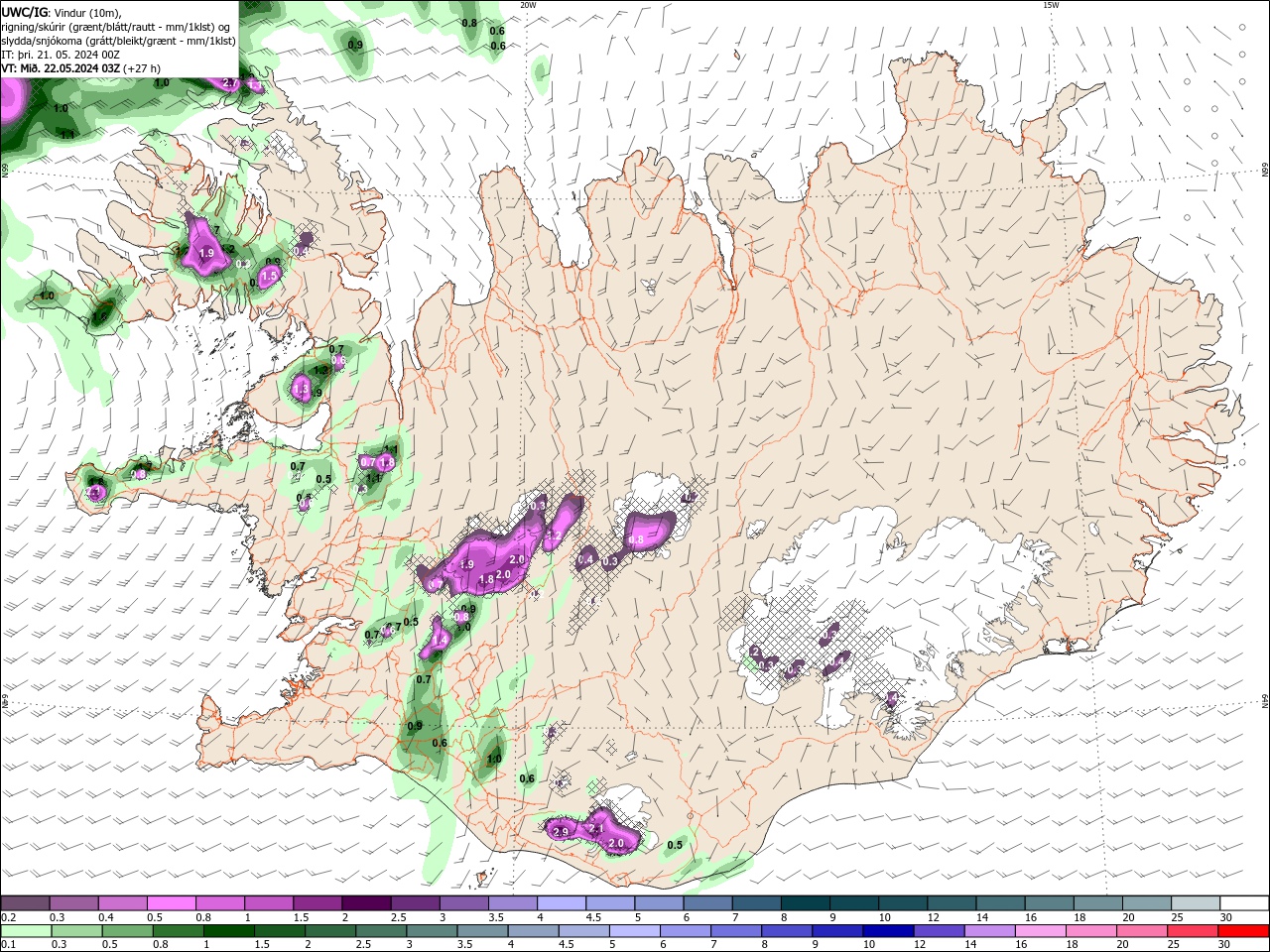The image size is (1270, 952).
Task: Click the 1.5 value inside the pink map patch
Action: coord(270,275)
